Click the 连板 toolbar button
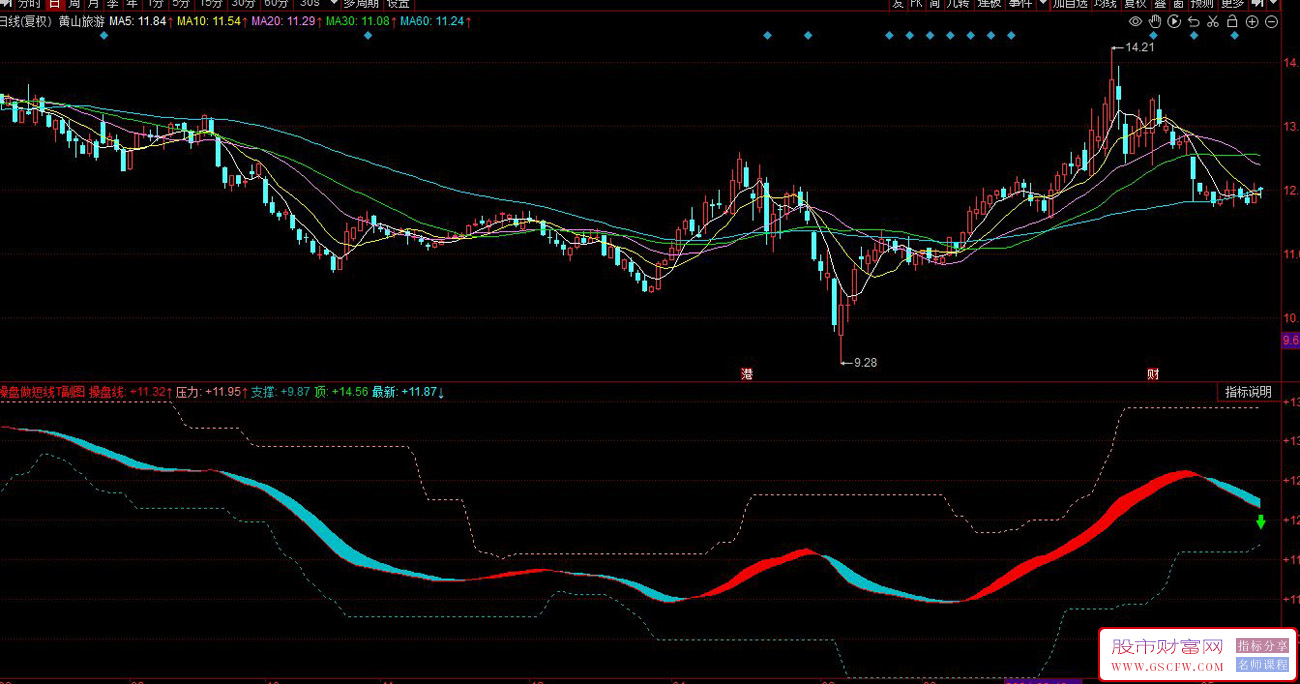 pos(989,4)
